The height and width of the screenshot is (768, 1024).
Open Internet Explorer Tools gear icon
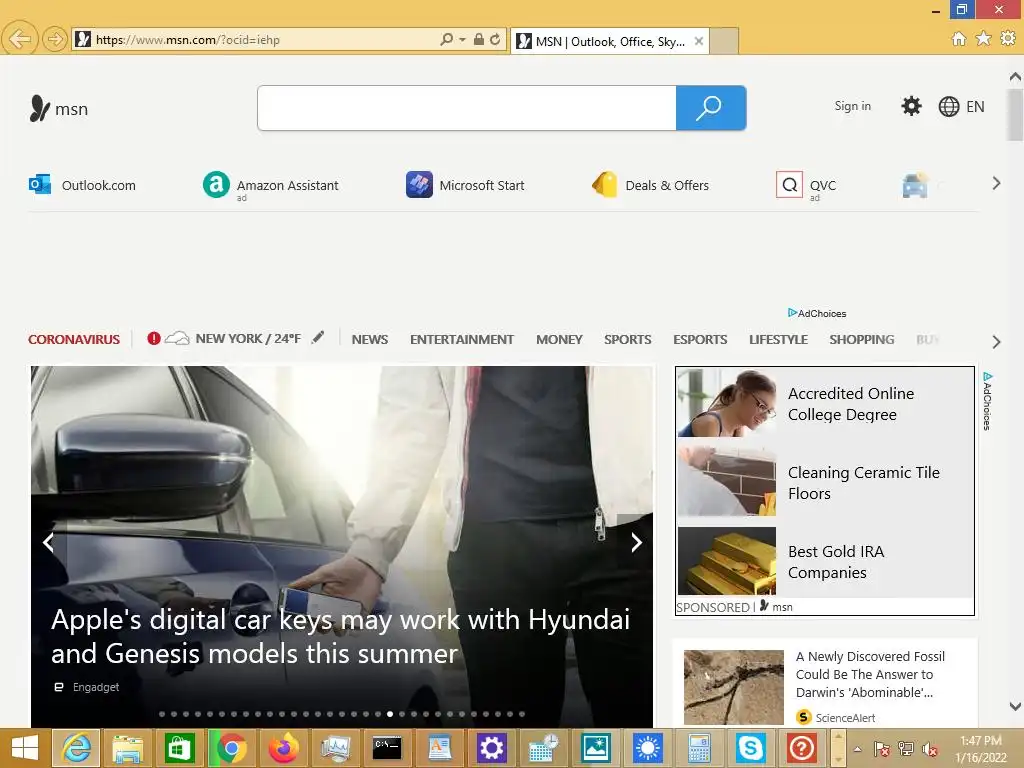pos(1008,39)
